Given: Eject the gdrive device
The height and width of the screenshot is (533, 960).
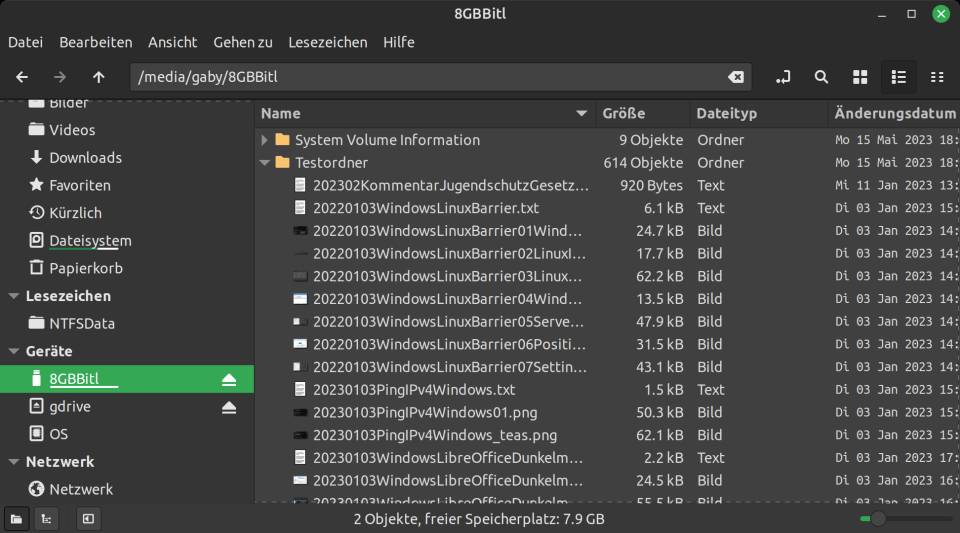Looking at the screenshot, I should (x=229, y=408).
